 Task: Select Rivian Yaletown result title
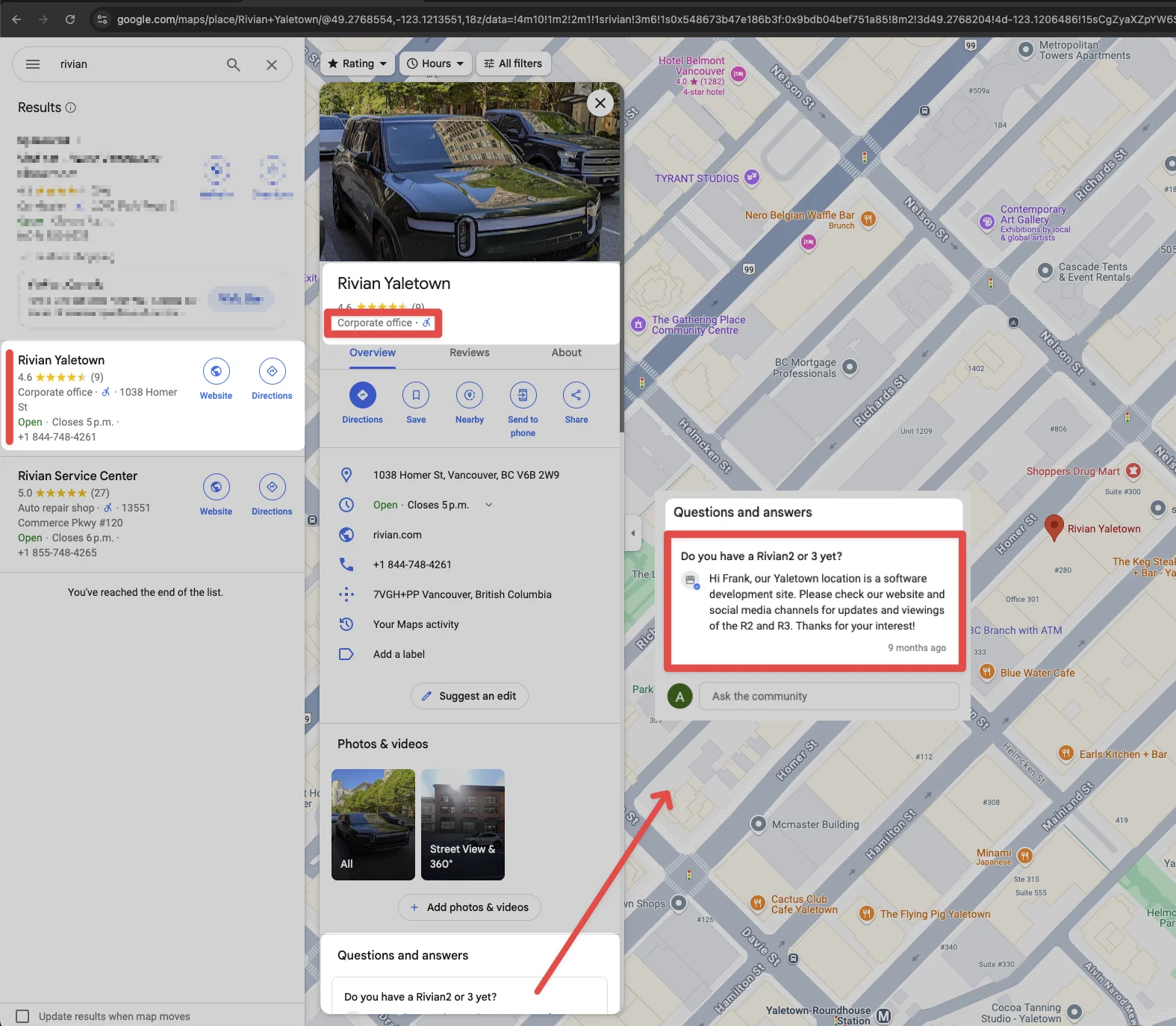pos(61,360)
